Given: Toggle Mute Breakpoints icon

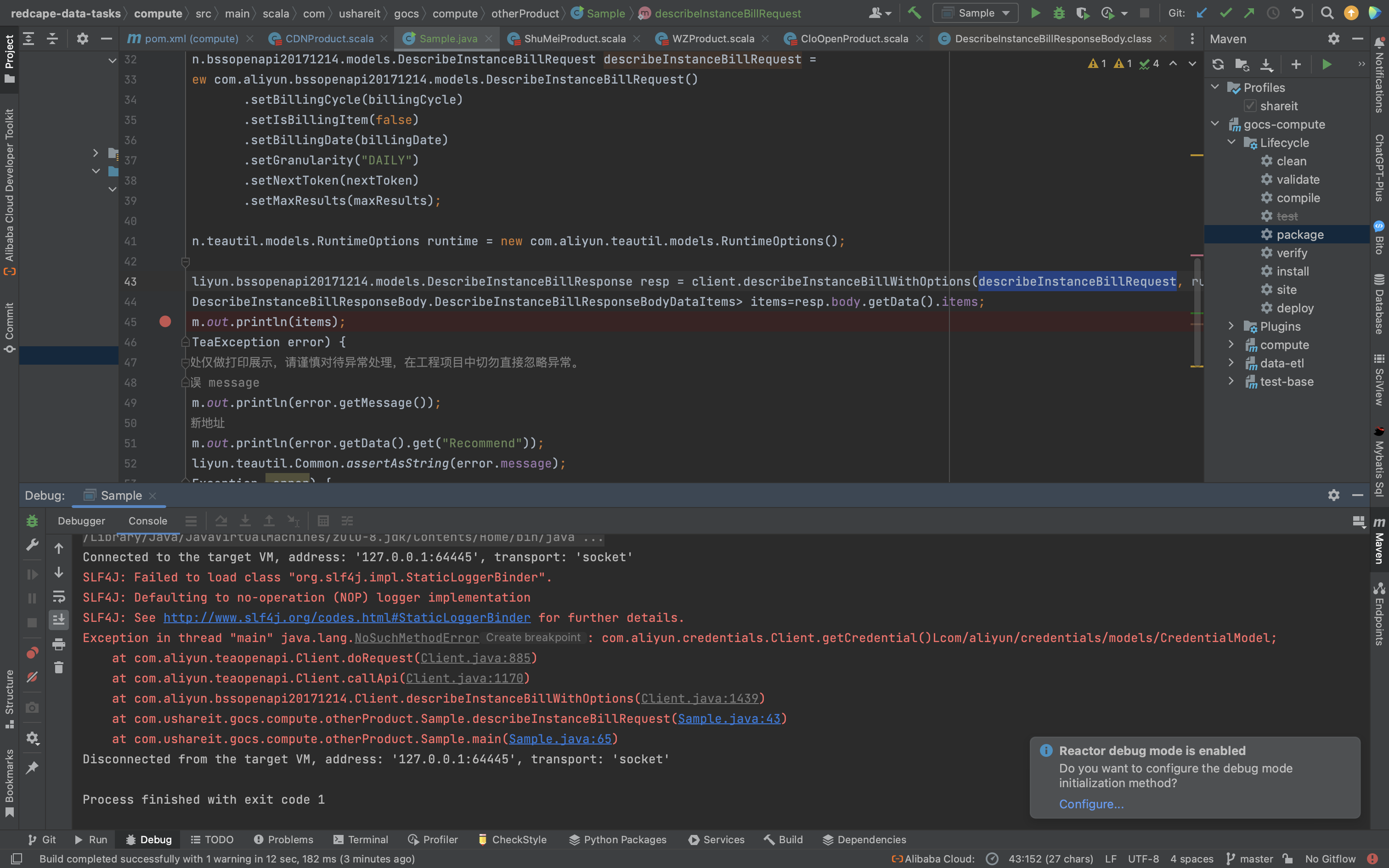Looking at the screenshot, I should coord(32,677).
